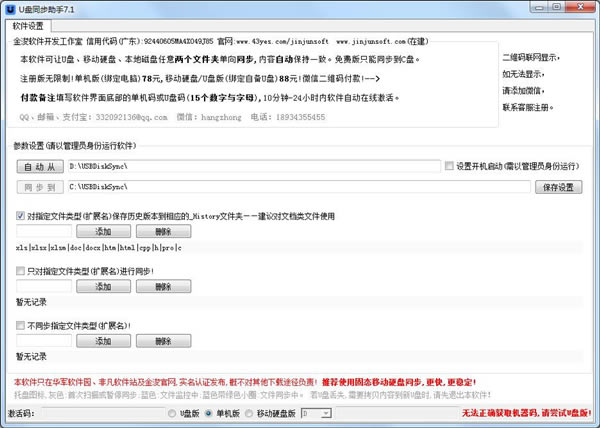Choose the 移动硬盘版 radio option

pyautogui.click(x=250, y=412)
